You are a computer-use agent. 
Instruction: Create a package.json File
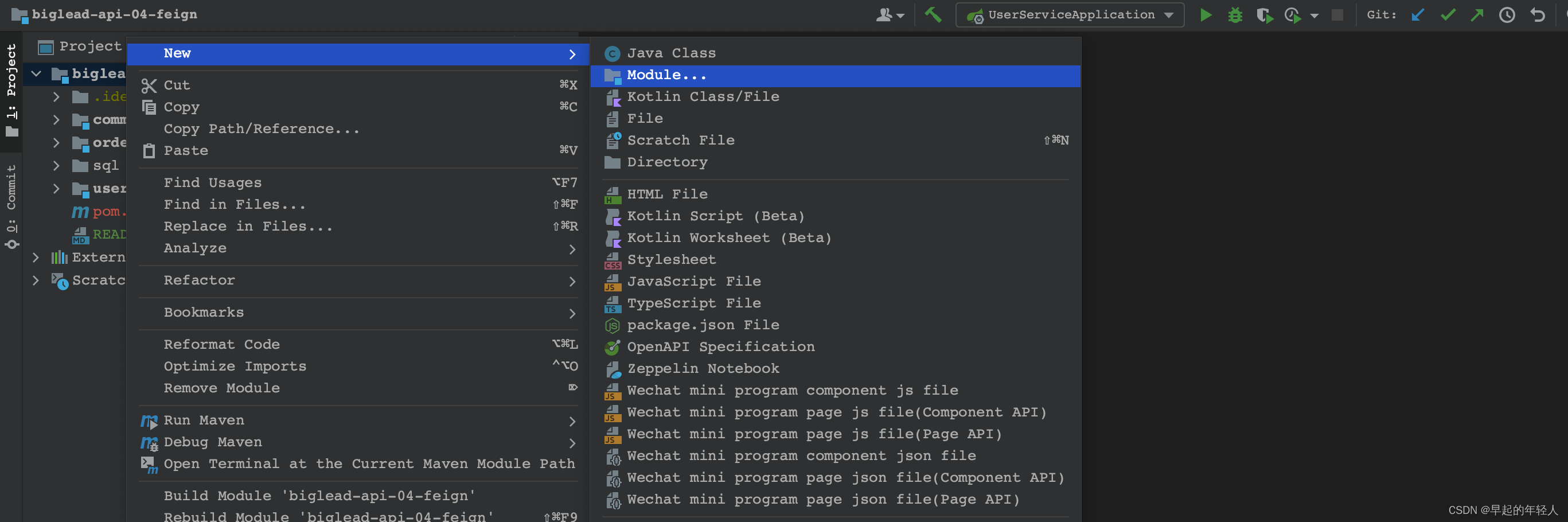[835, 325]
